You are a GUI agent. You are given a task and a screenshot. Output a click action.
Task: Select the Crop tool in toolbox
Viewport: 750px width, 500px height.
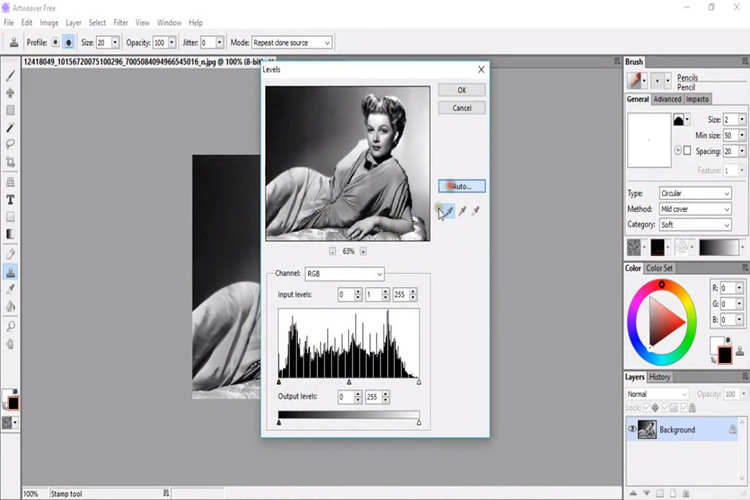(10, 162)
